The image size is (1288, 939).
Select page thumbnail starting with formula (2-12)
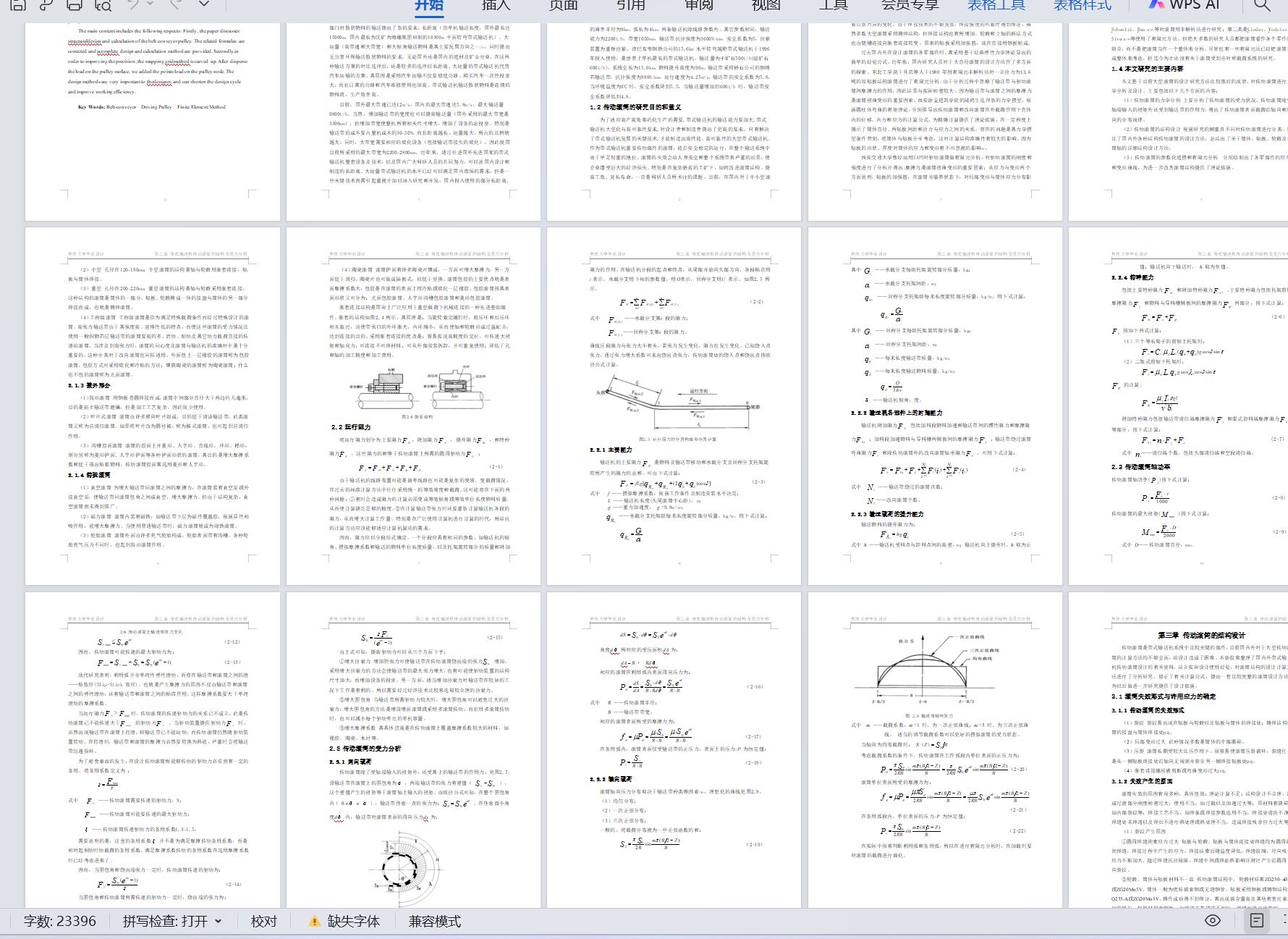153,750
